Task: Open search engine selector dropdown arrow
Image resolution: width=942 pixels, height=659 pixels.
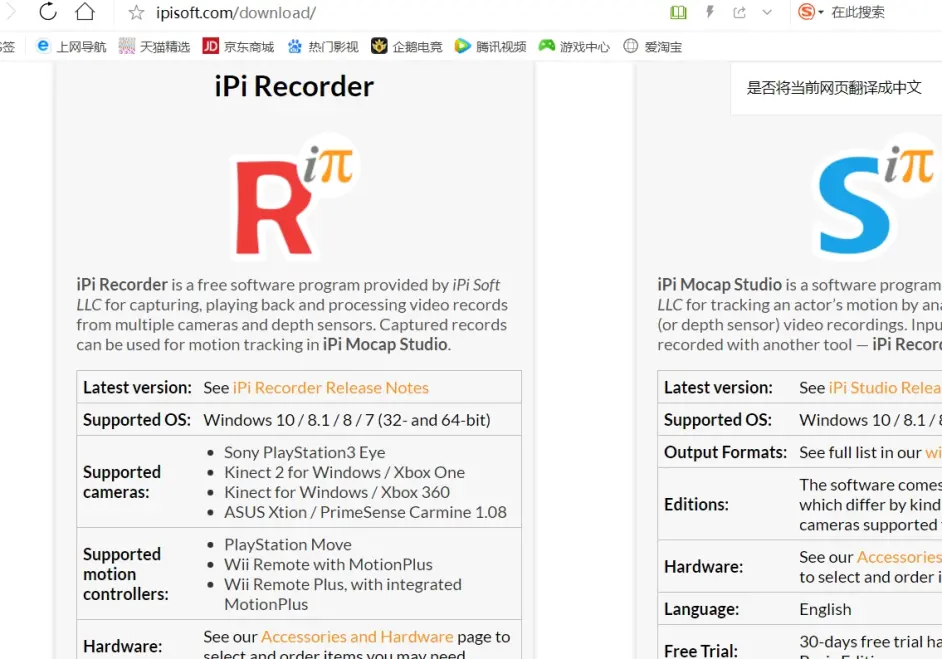Action: pos(821,12)
